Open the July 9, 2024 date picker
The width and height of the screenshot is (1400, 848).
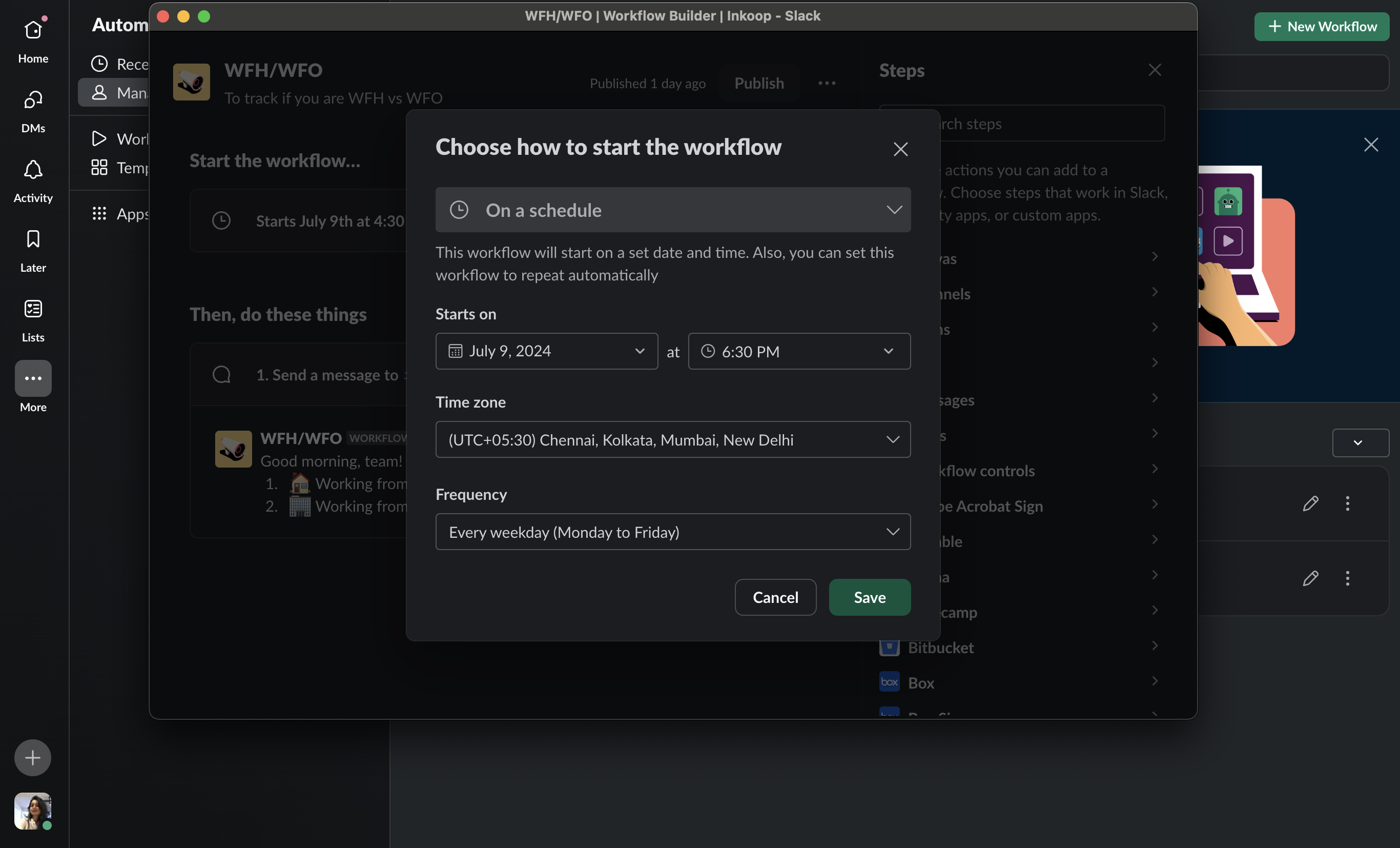point(547,351)
